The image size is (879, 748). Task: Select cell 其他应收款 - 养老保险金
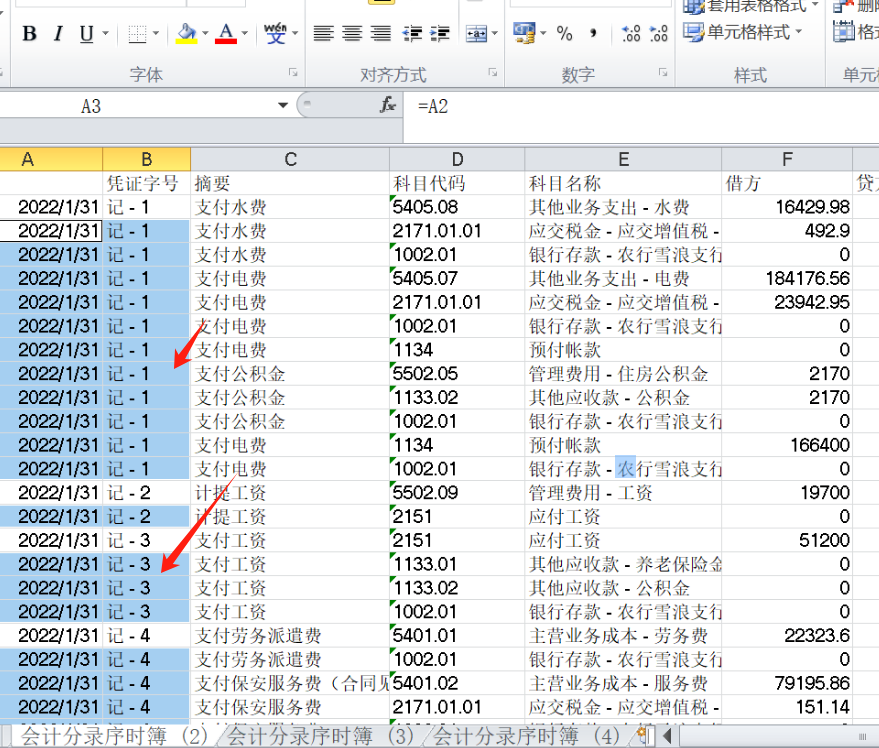tap(623, 564)
